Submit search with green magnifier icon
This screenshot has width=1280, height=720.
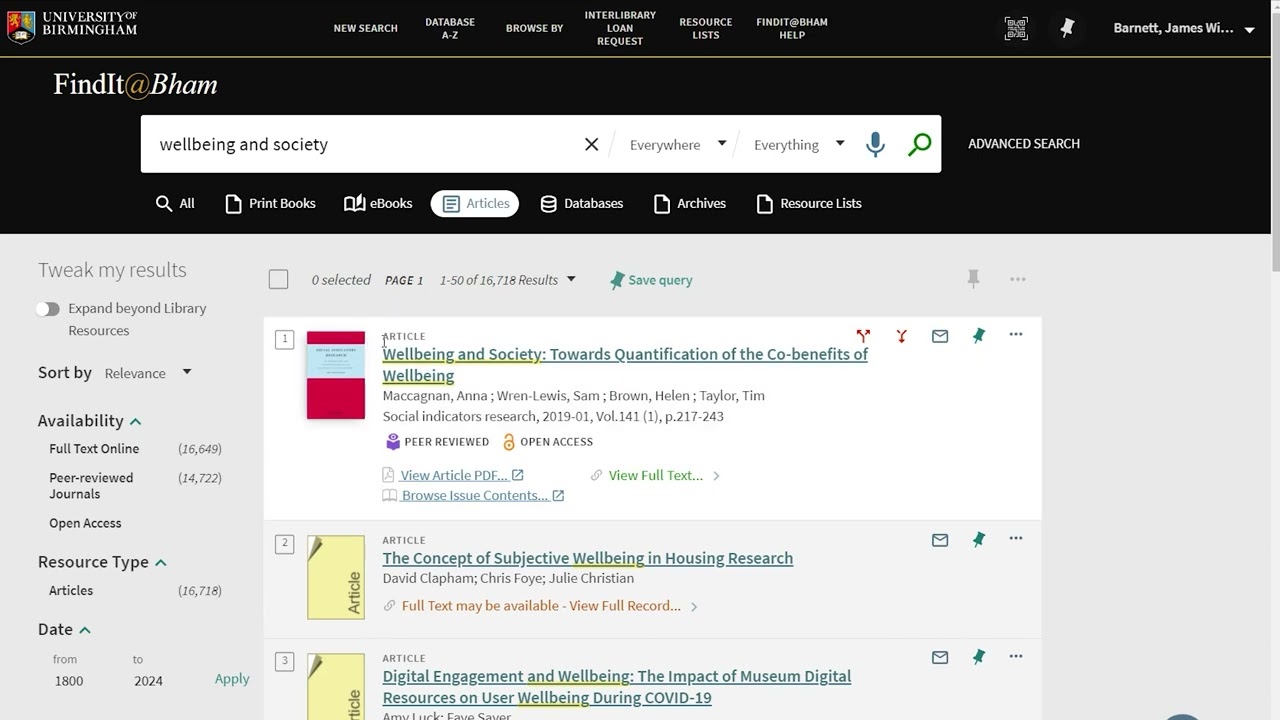pos(919,144)
